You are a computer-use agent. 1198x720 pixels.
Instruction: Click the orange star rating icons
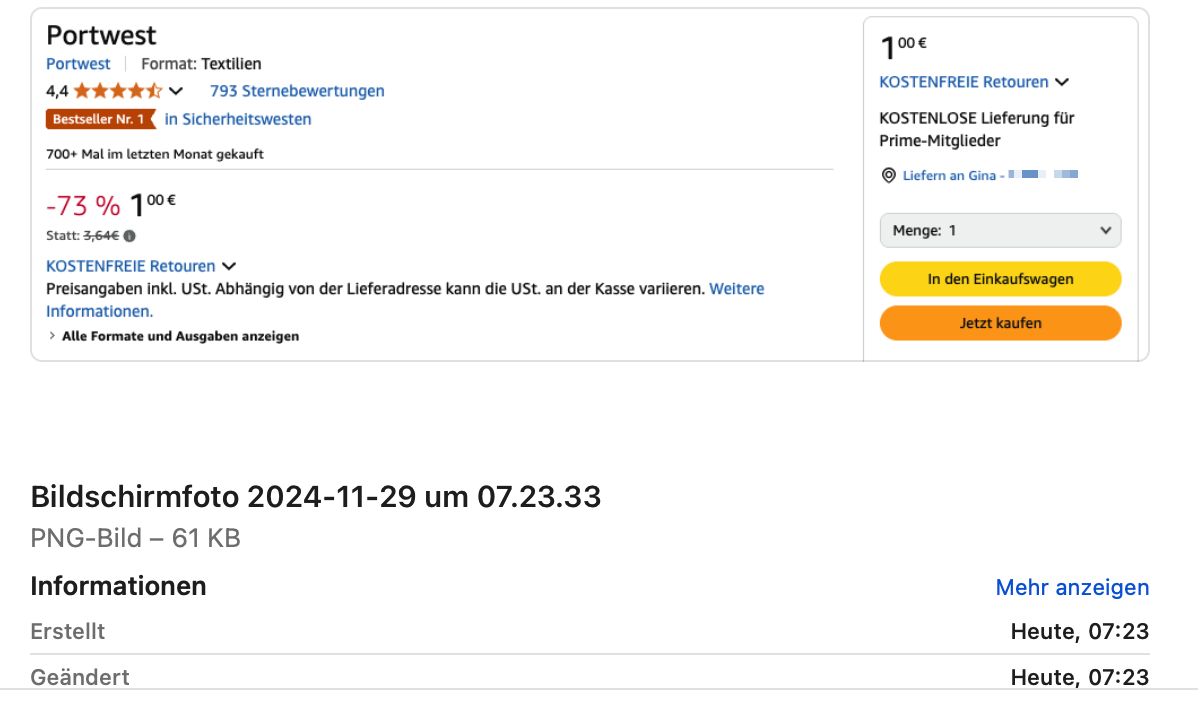117,91
